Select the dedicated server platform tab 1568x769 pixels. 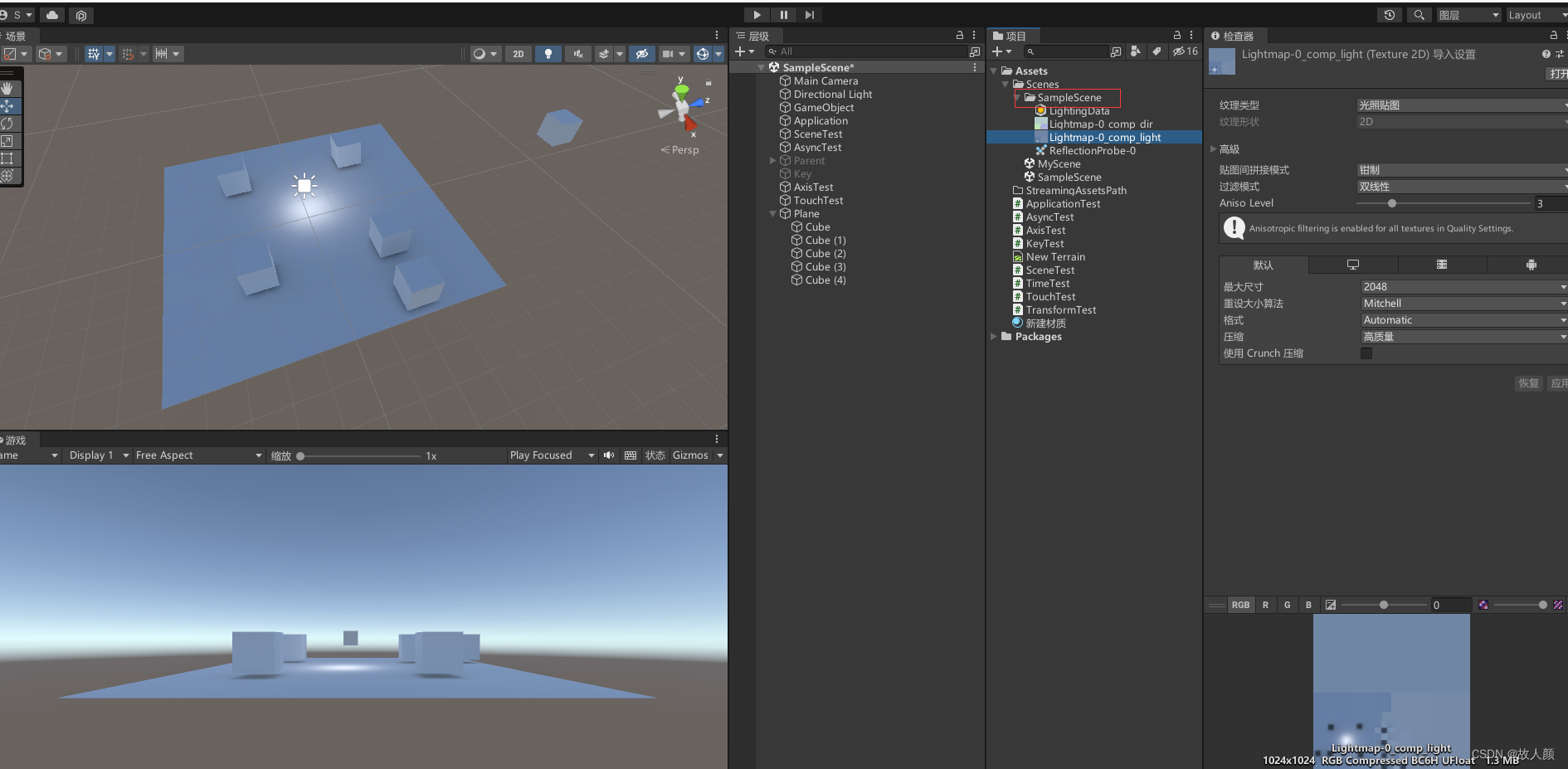click(1442, 265)
